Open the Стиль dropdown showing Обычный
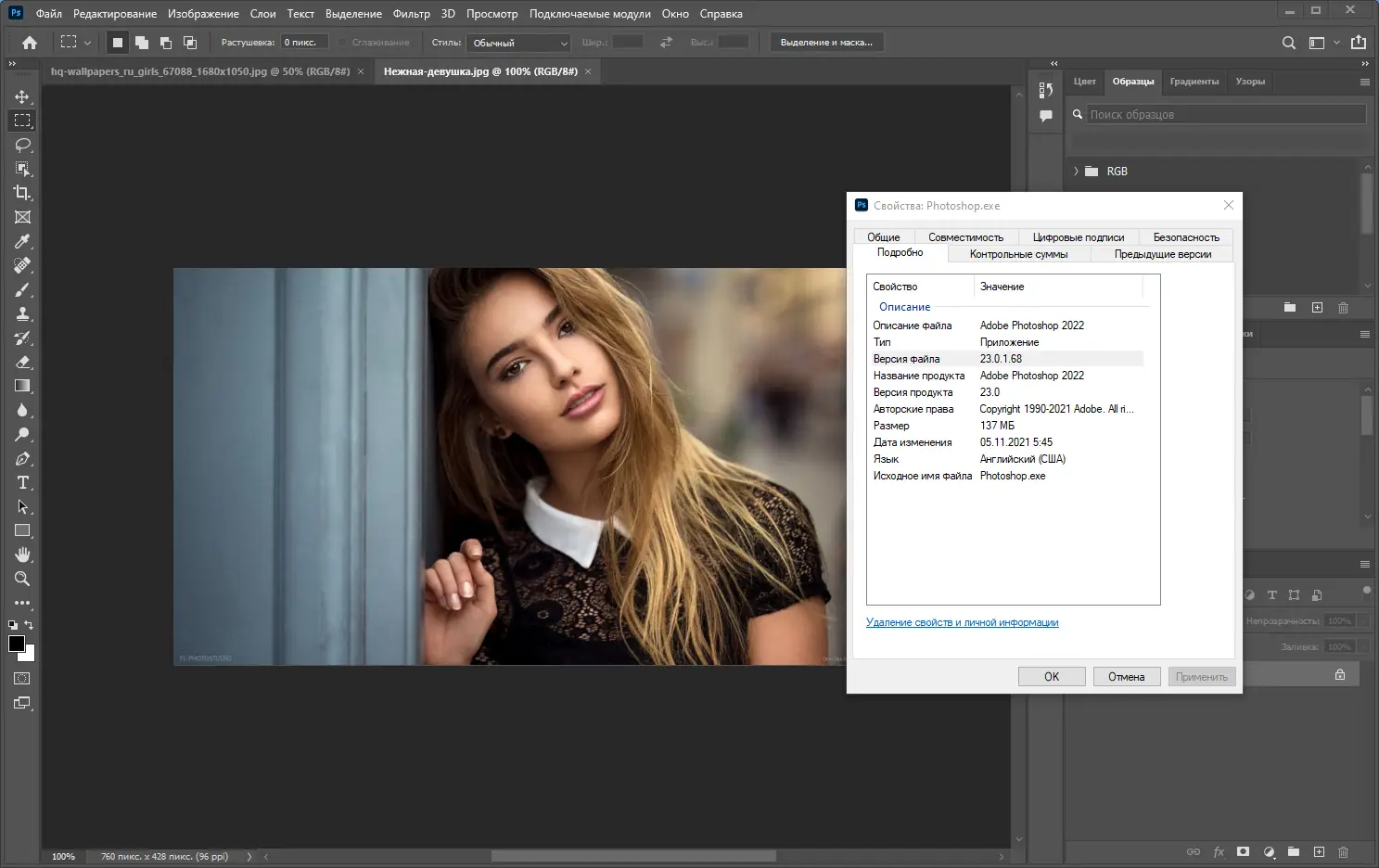The height and width of the screenshot is (868, 1379). point(519,43)
